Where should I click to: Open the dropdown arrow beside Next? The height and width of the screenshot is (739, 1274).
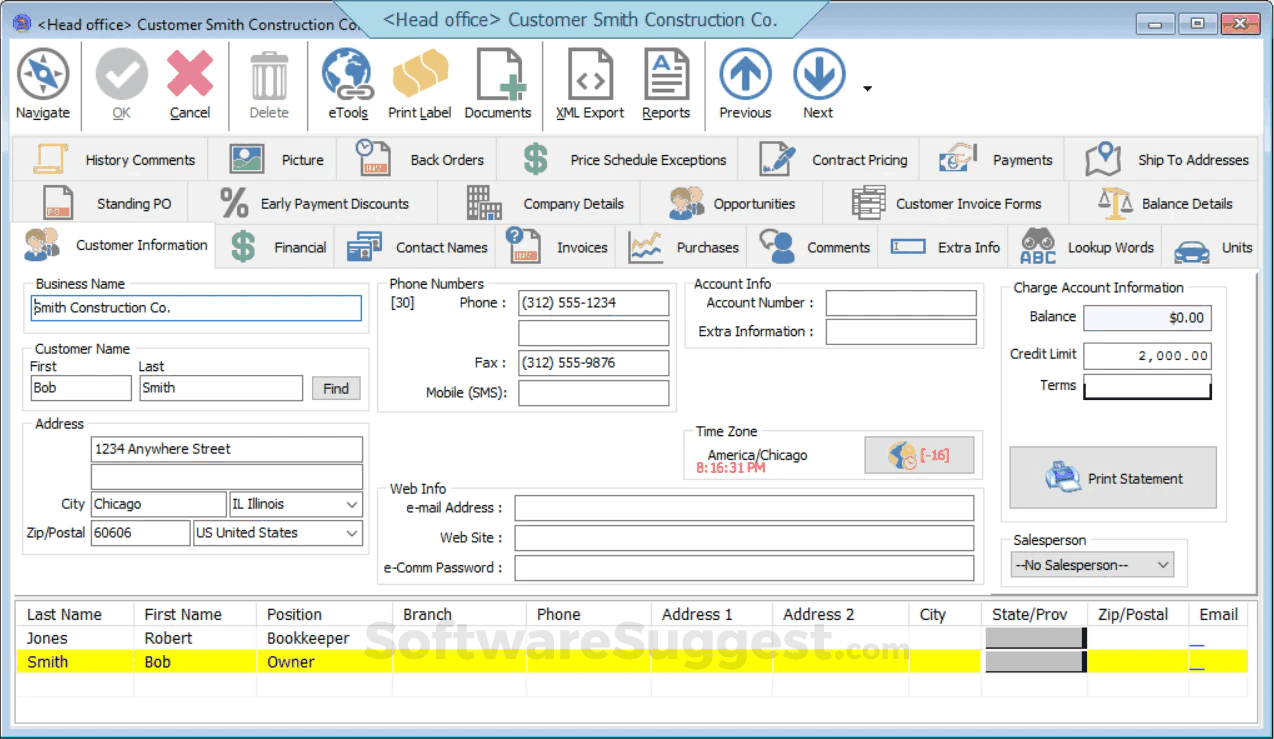(866, 90)
